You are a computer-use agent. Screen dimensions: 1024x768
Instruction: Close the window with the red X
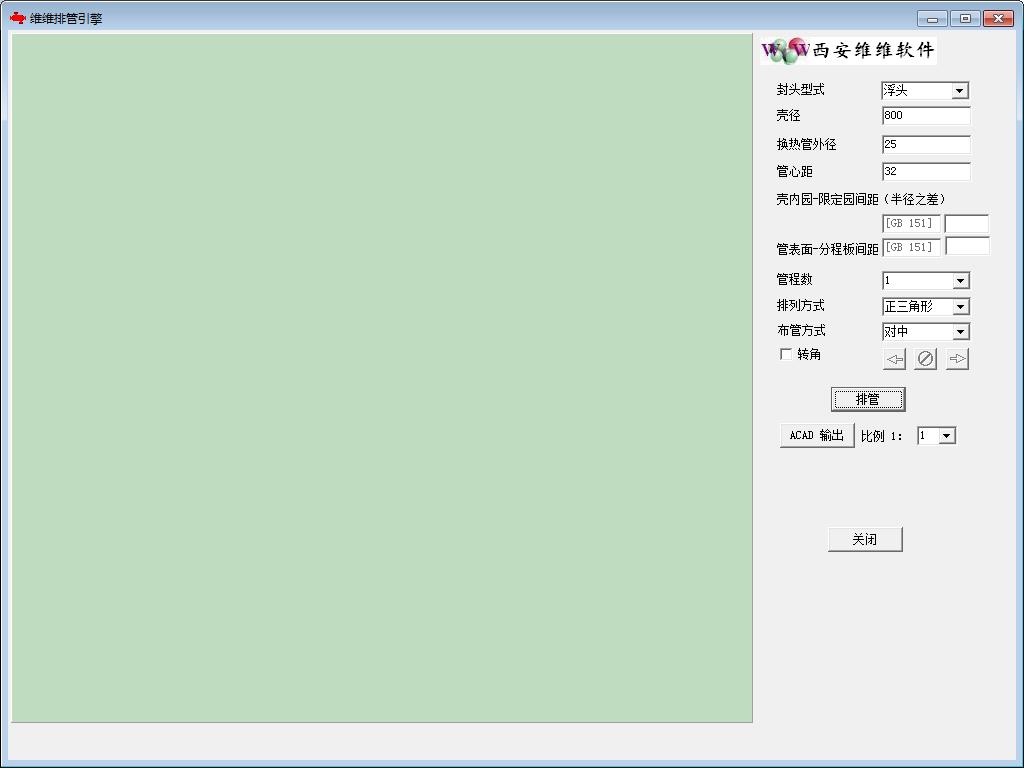click(x=998, y=19)
